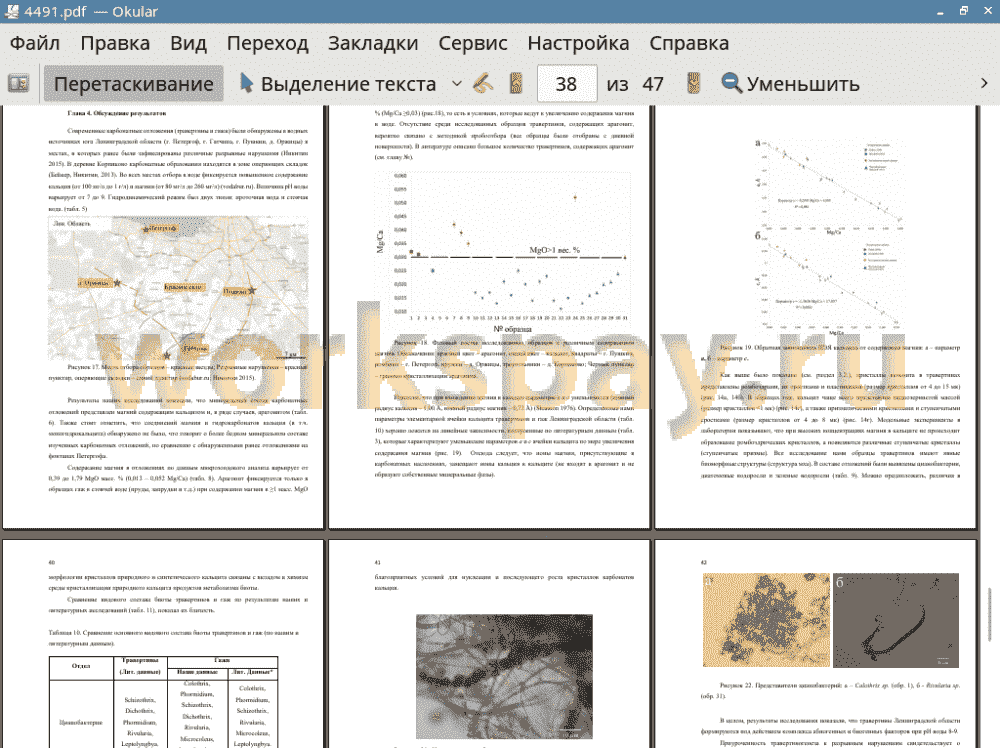
Task: Go to previous page icon
Action: [x=516, y=84]
